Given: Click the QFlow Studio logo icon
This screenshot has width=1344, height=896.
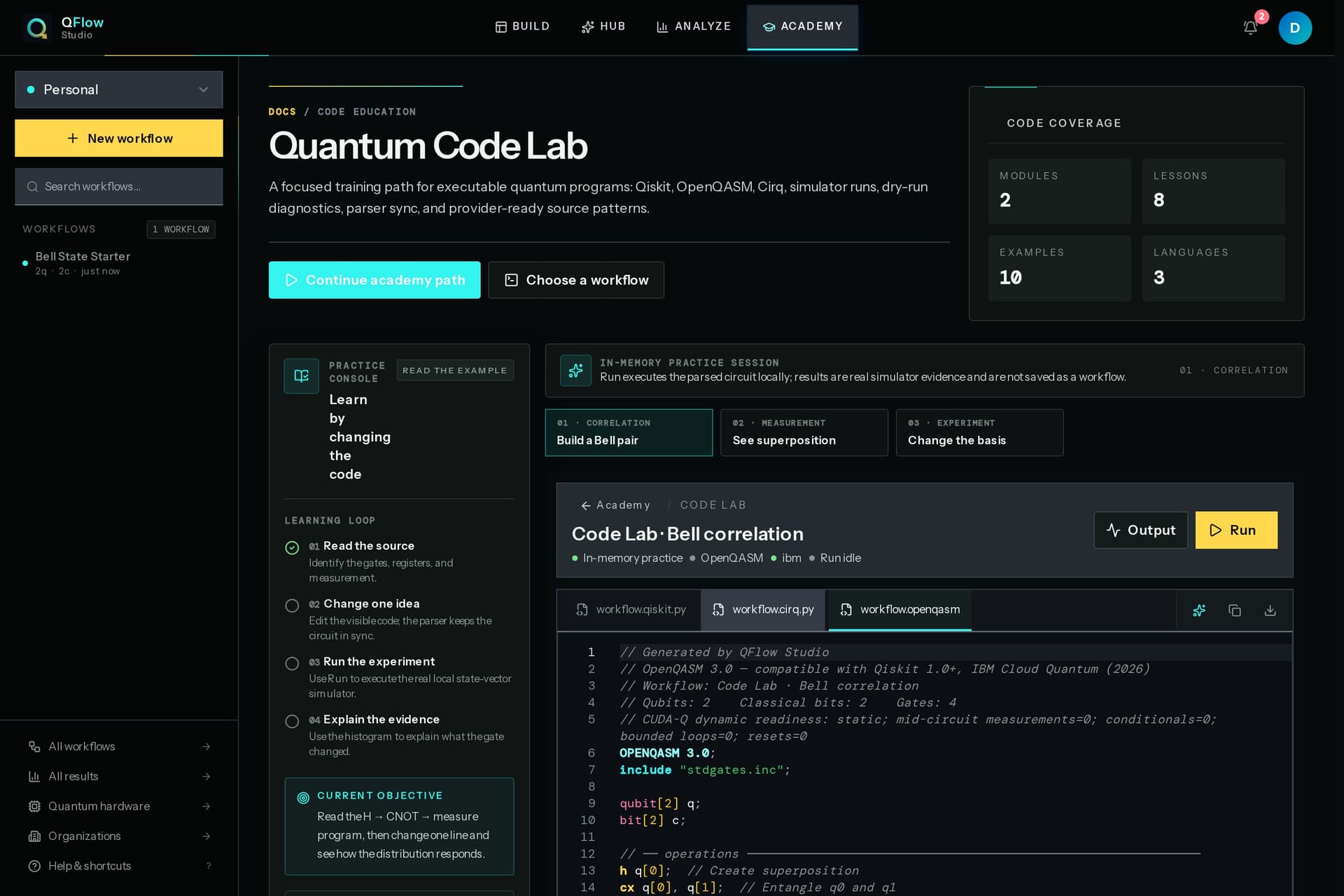Looking at the screenshot, I should (x=36, y=28).
